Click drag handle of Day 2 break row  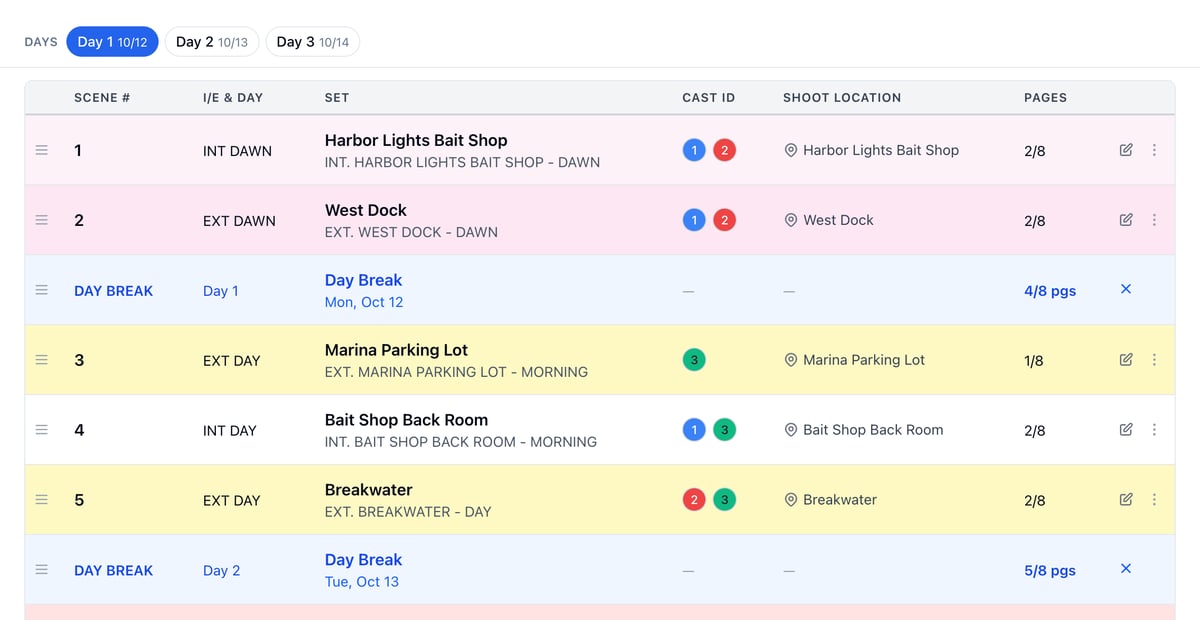41,570
